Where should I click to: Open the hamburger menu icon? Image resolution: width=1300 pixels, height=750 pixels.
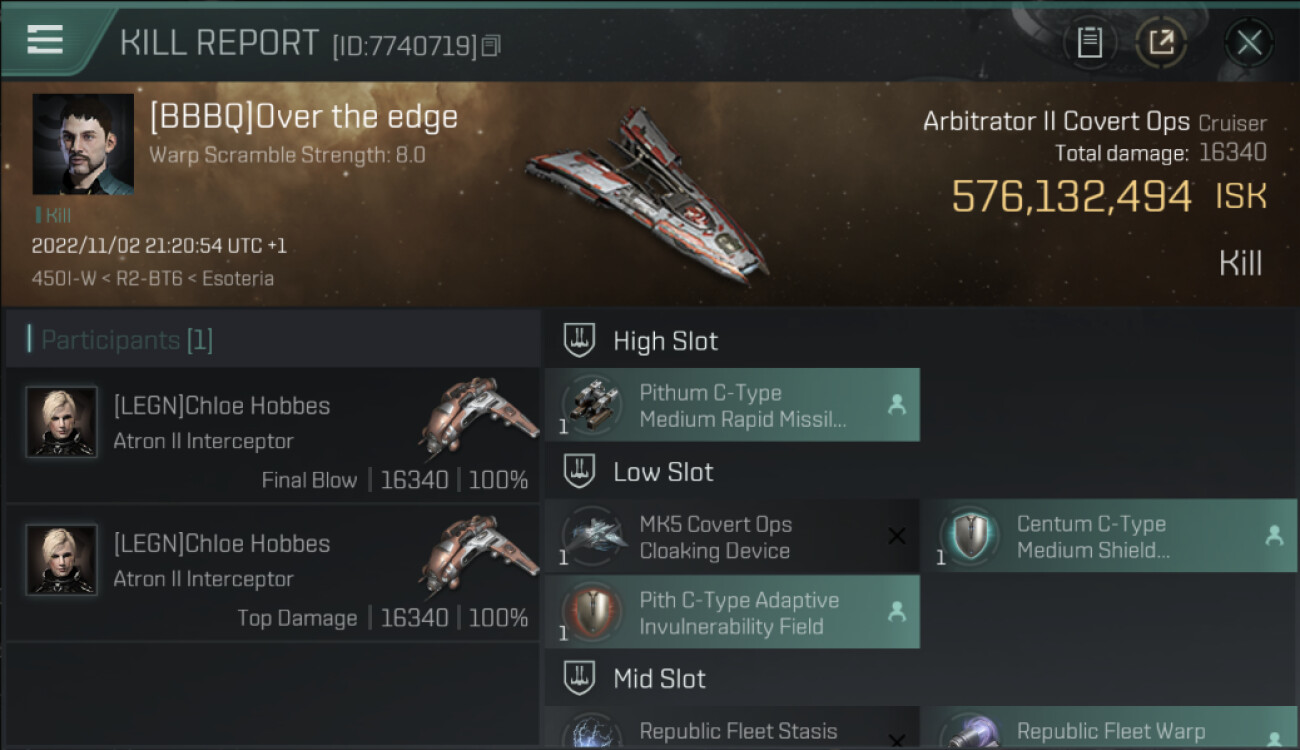click(45, 40)
